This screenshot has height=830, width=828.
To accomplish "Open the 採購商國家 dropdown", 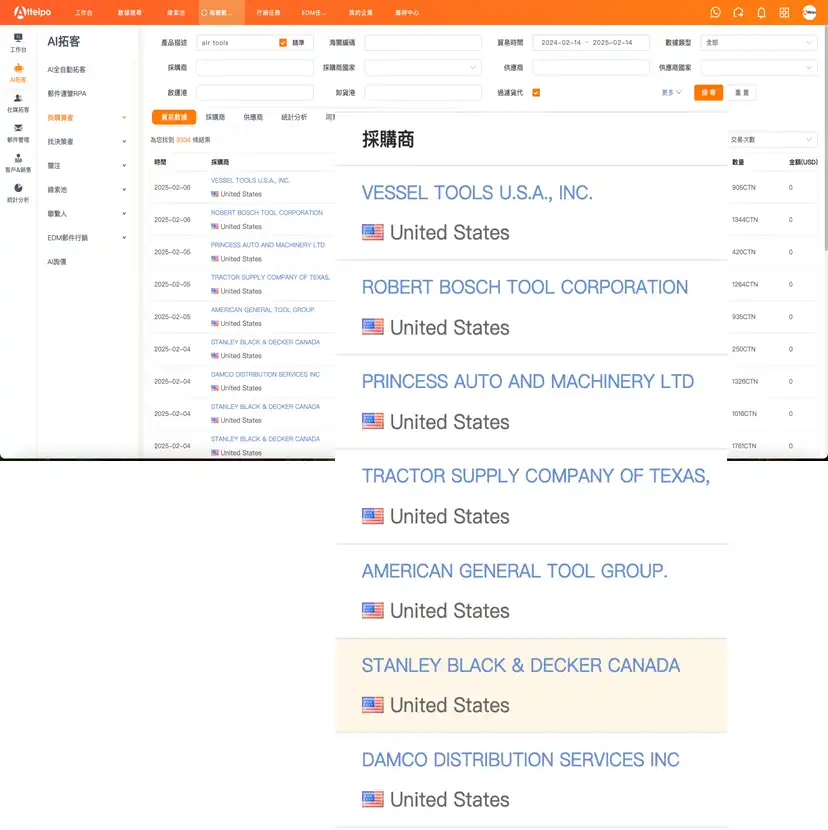I will point(422,68).
